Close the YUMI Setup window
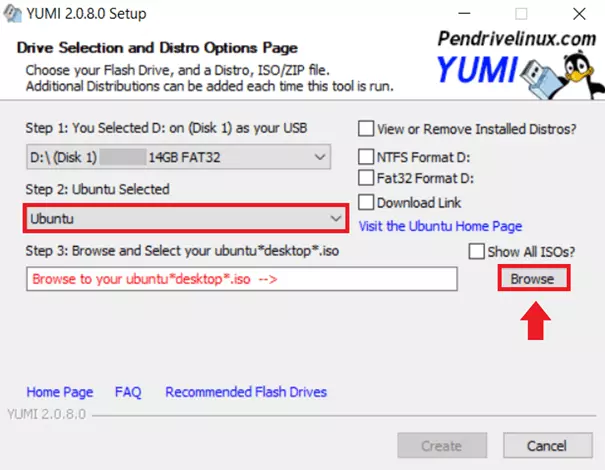 point(578,15)
